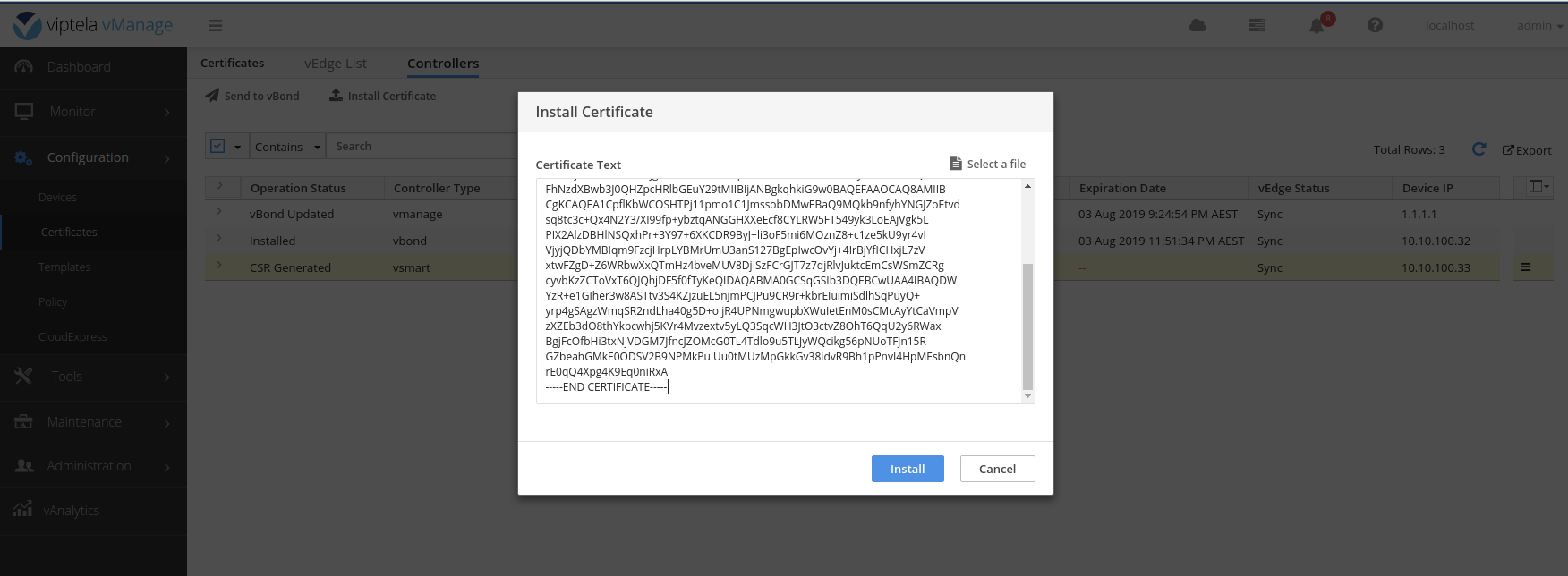
Task: Click the hamburger menu icon in header
Action: click(x=215, y=25)
